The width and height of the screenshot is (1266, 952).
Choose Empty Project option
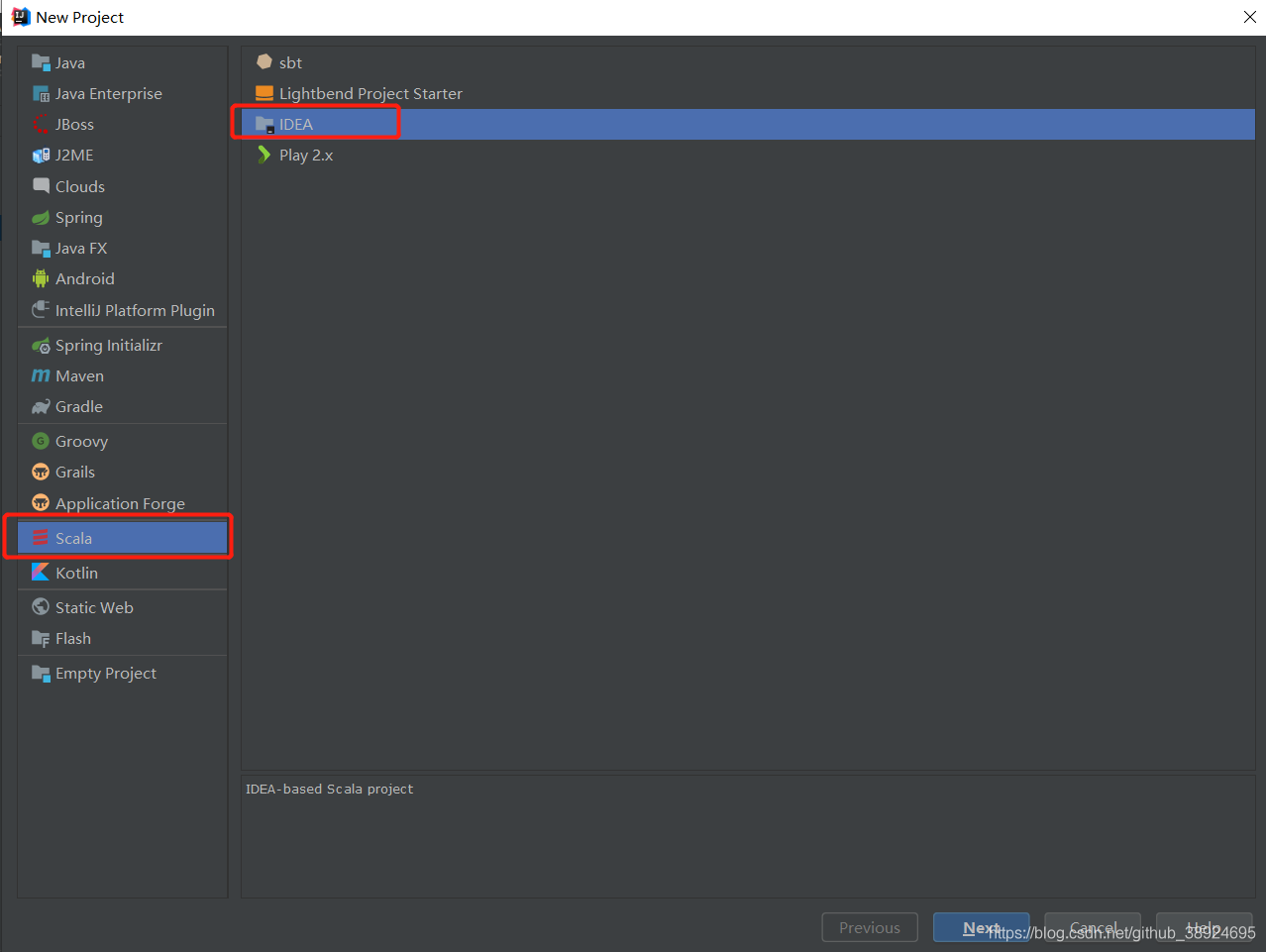click(122, 673)
